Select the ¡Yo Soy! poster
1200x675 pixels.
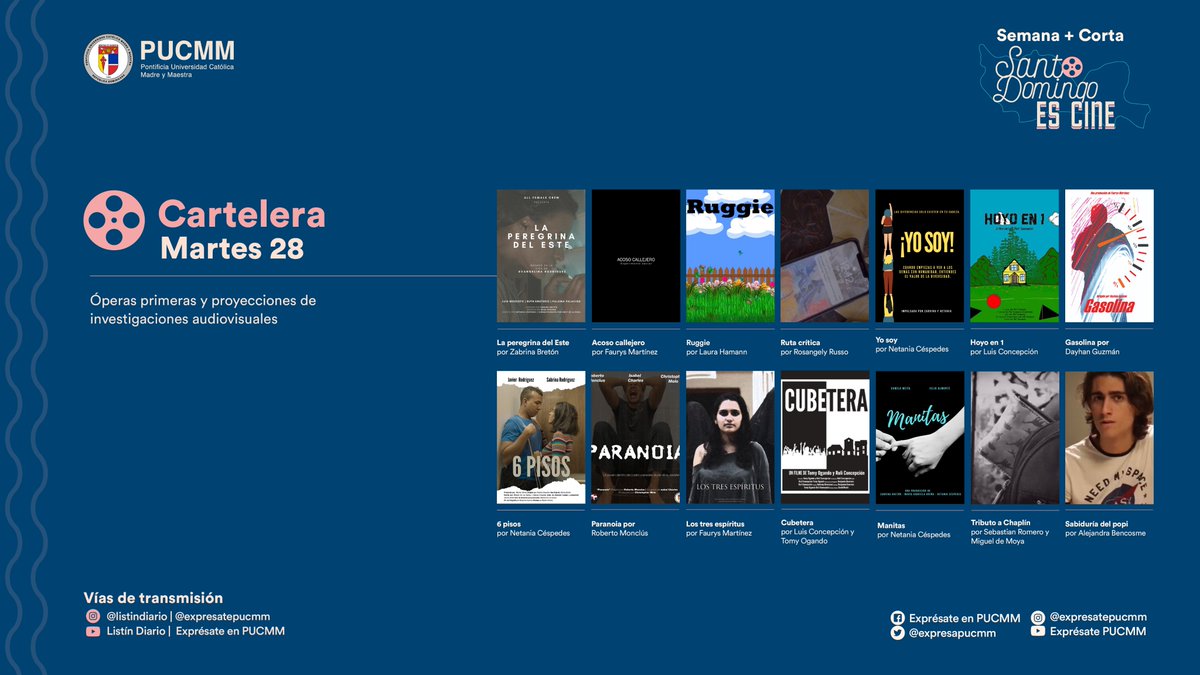[920, 256]
